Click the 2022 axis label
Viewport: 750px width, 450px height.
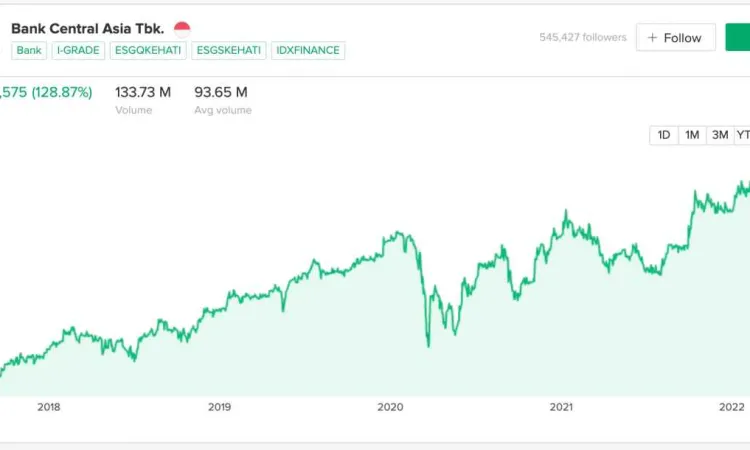[732, 407]
